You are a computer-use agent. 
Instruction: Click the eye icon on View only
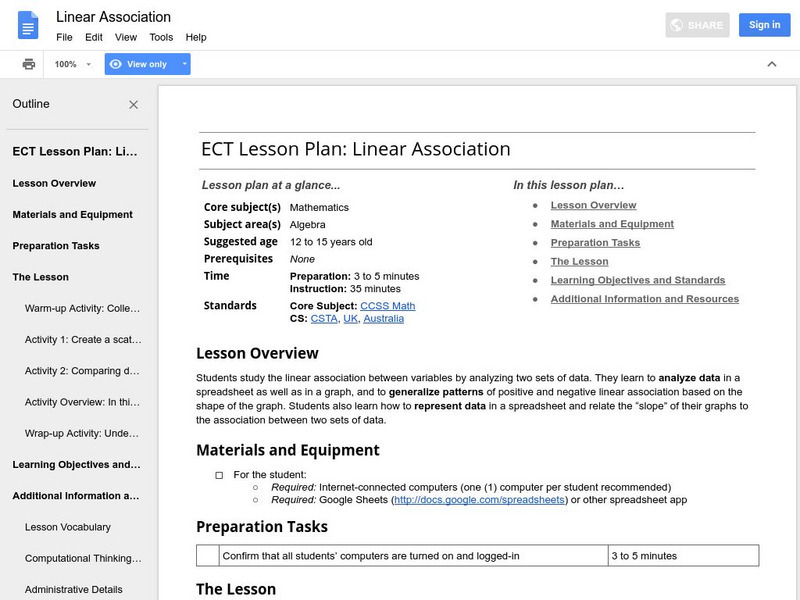click(116, 64)
